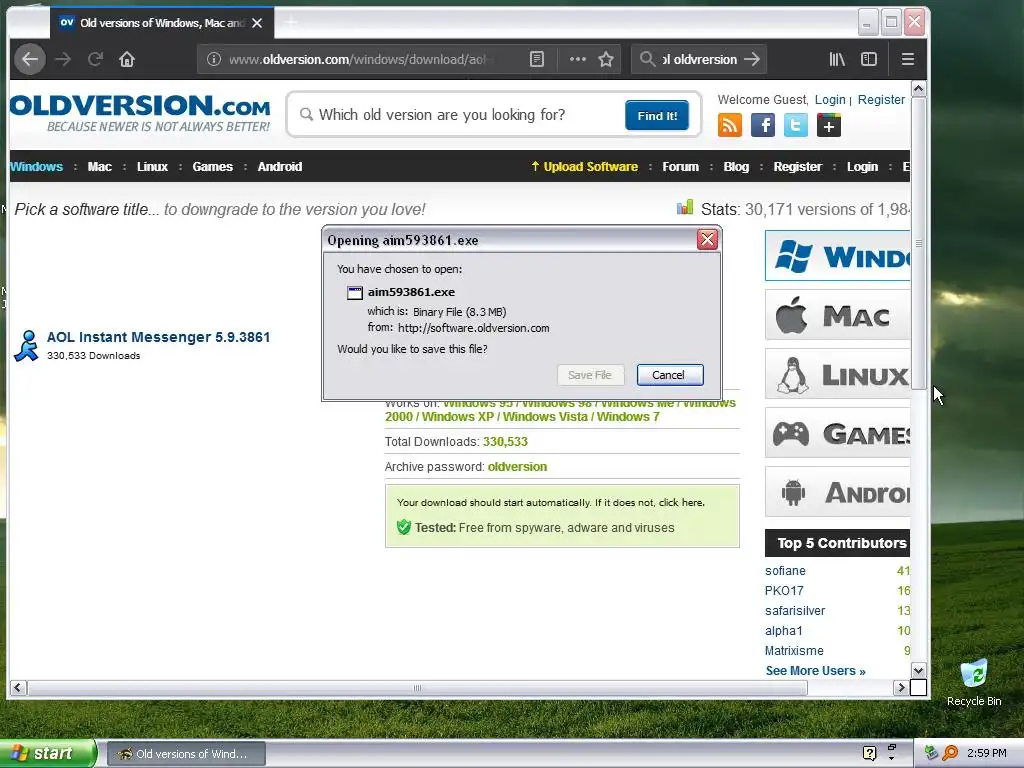Go back using Firefox back arrow

pos(30,59)
